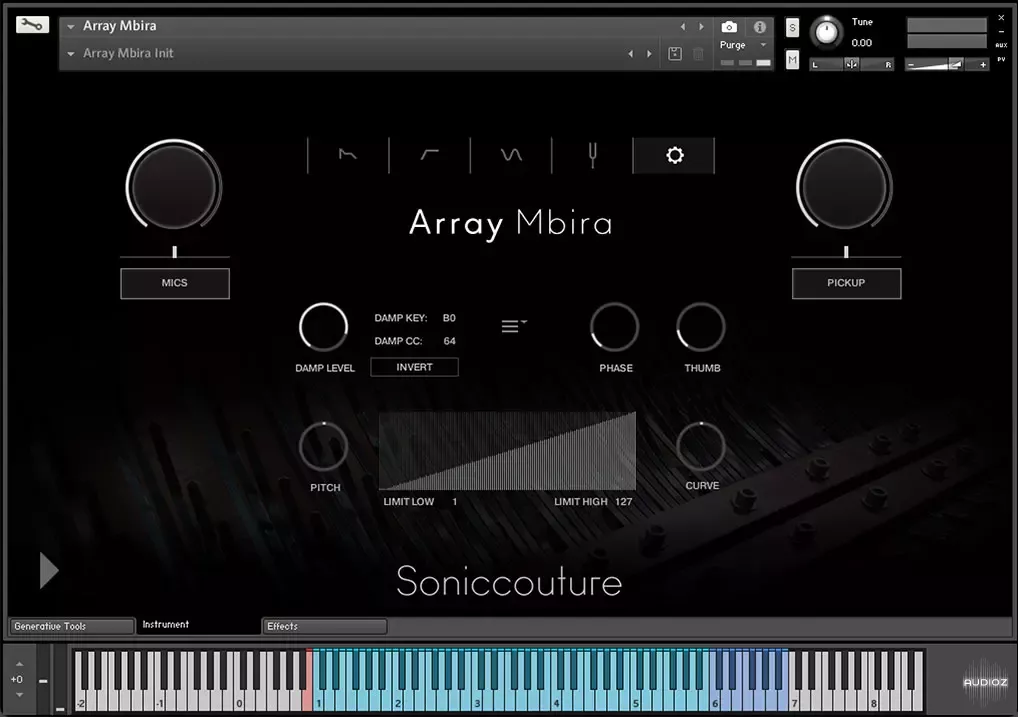Go to next instrument arrow
This screenshot has width=1018, height=717.
(x=701, y=27)
